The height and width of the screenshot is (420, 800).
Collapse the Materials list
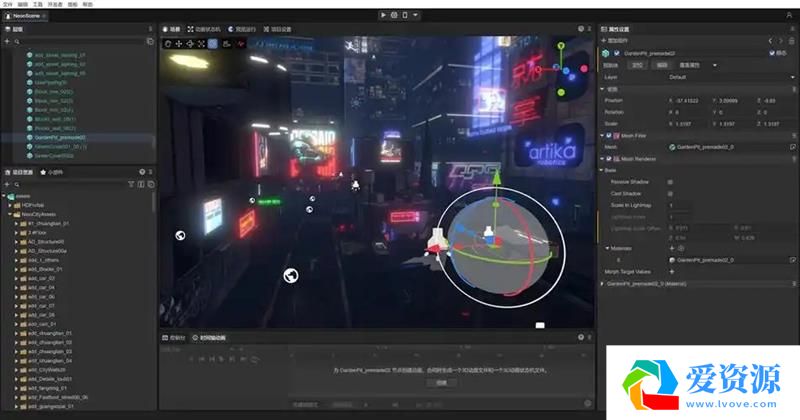point(608,248)
